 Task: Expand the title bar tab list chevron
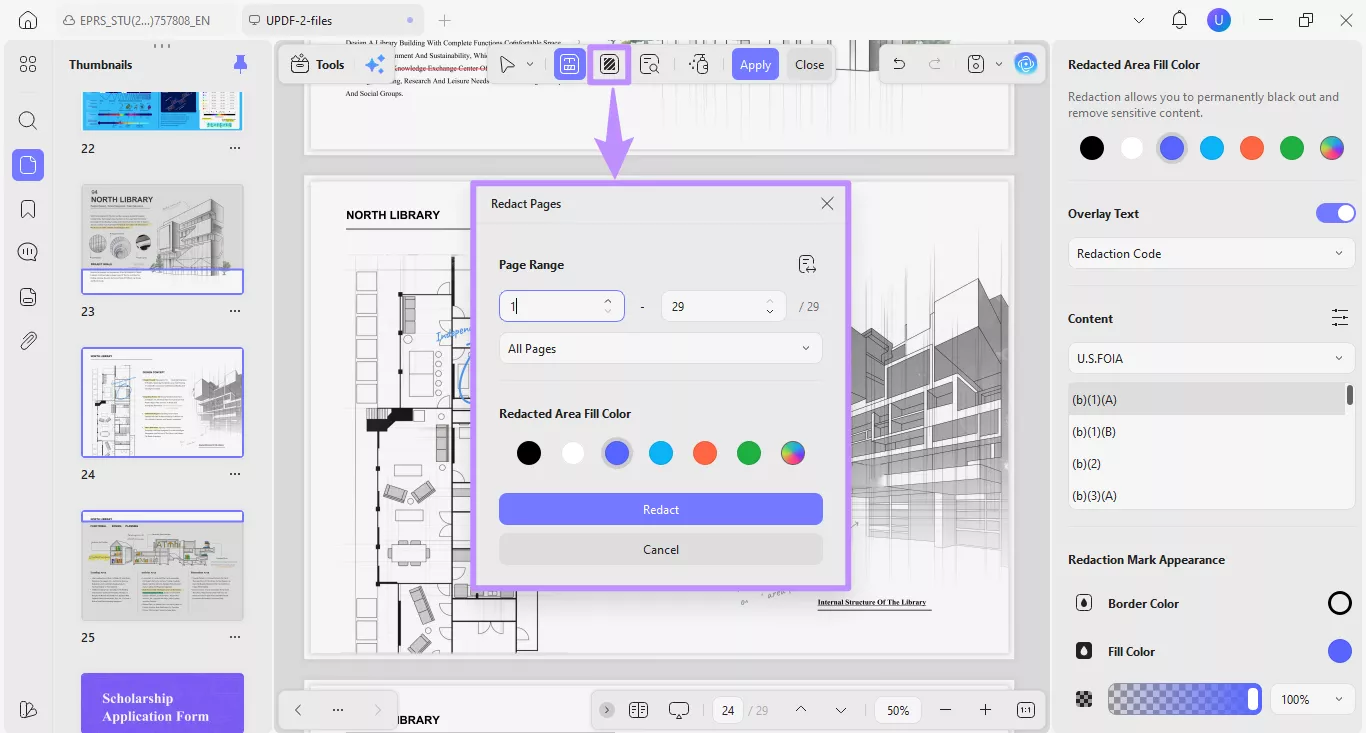coord(1139,20)
